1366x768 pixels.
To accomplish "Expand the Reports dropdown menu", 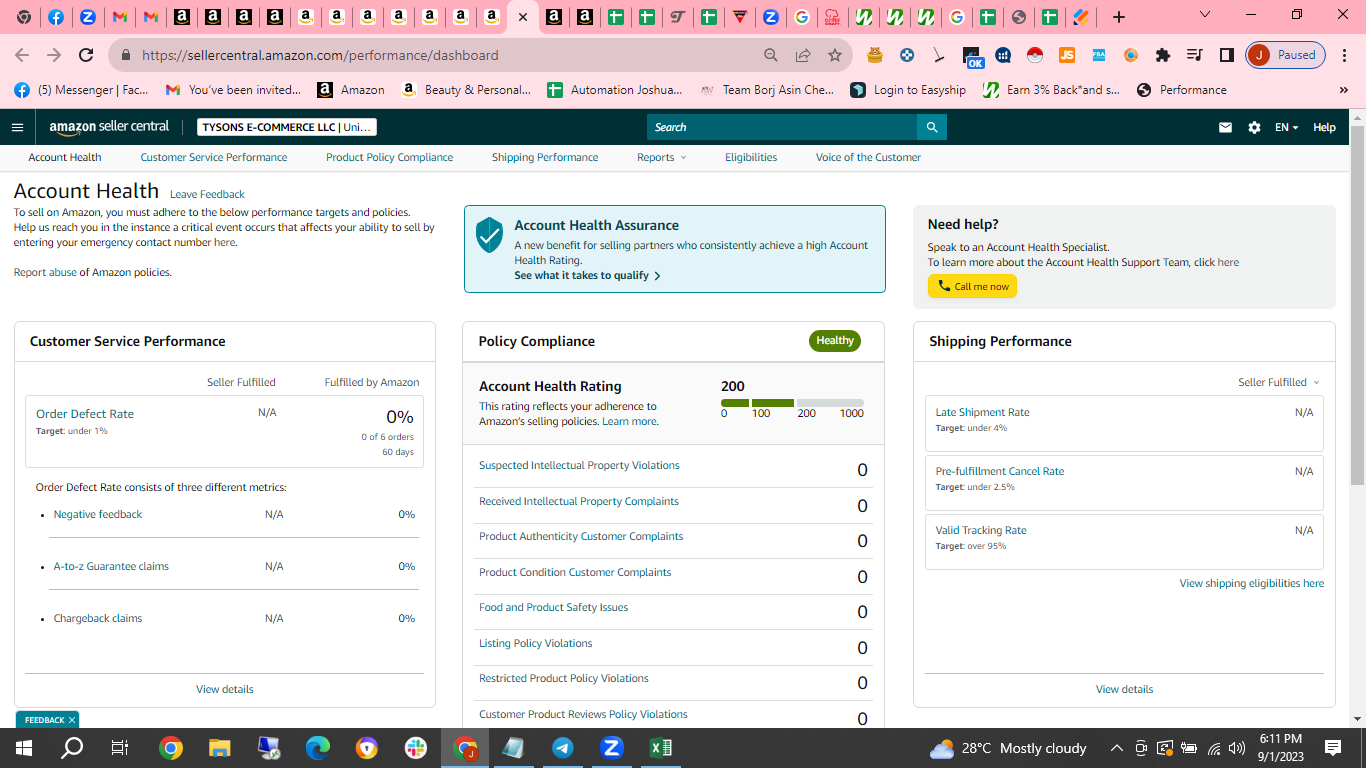I will click(x=661, y=157).
